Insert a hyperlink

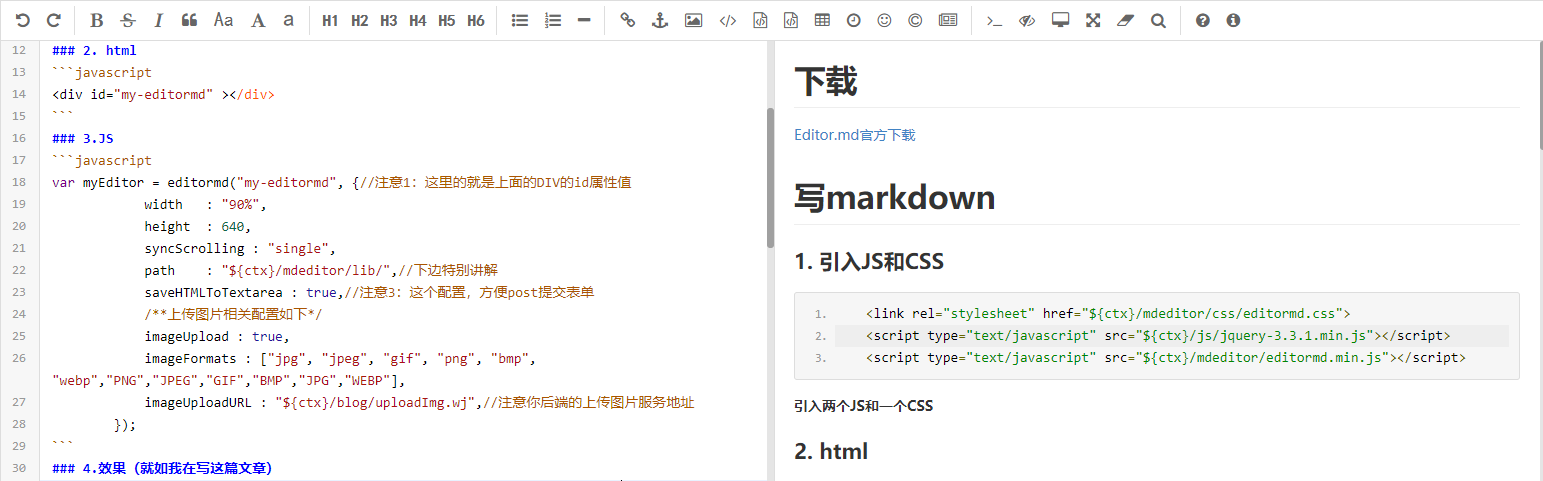(628, 20)
